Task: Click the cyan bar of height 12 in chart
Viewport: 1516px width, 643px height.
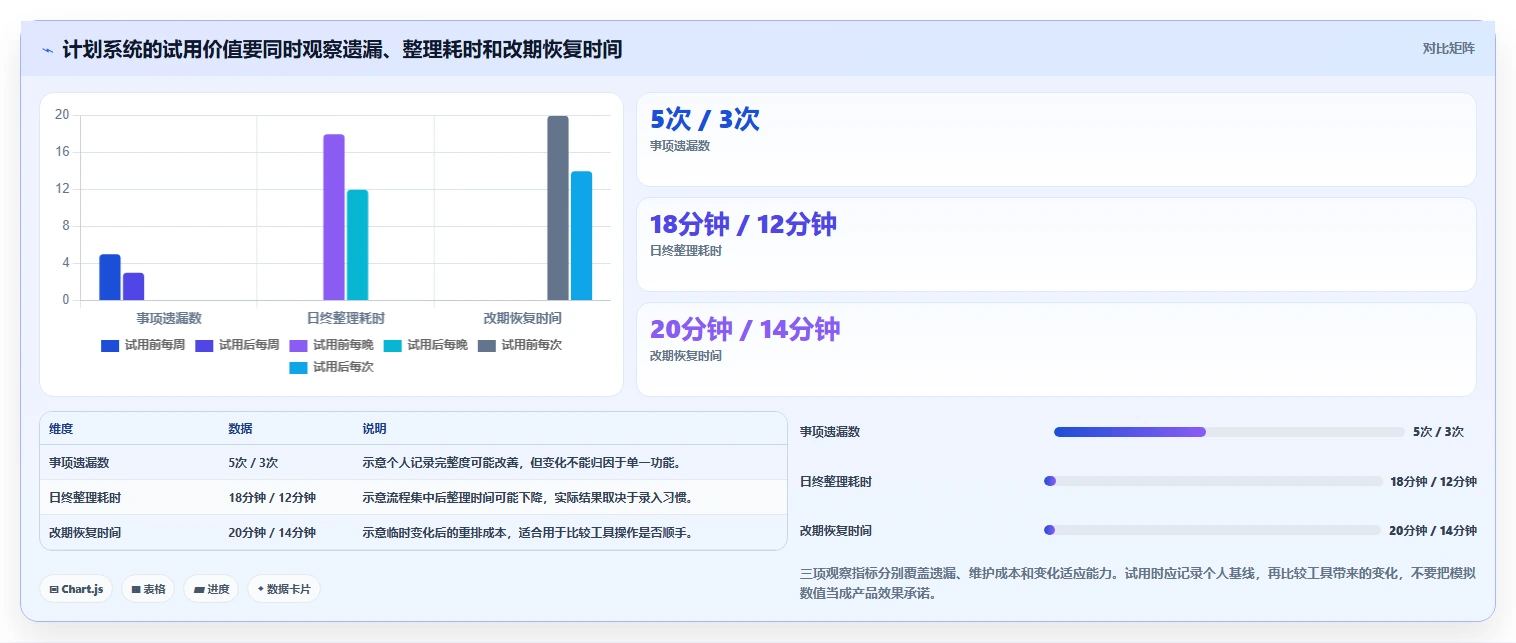Action: (x=358, y=245)
